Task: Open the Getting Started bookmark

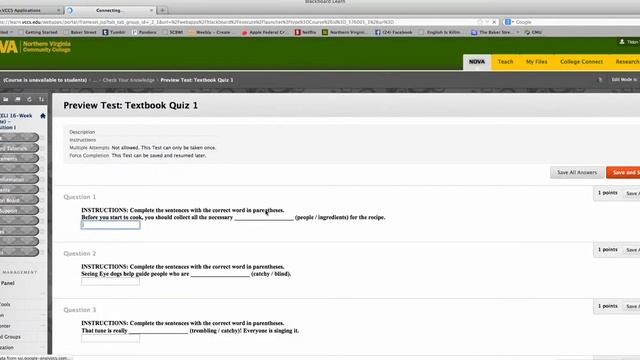Action: [38, 32]
